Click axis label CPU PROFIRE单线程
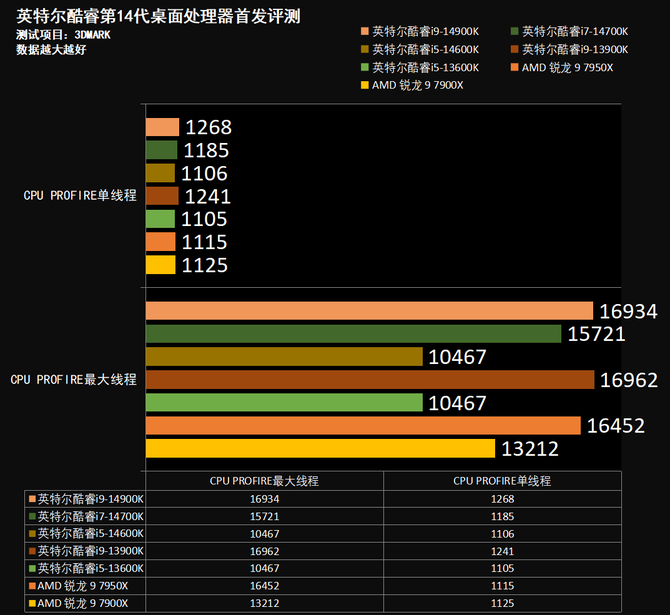This screenshot has height=615, width=670. [80, 195]
